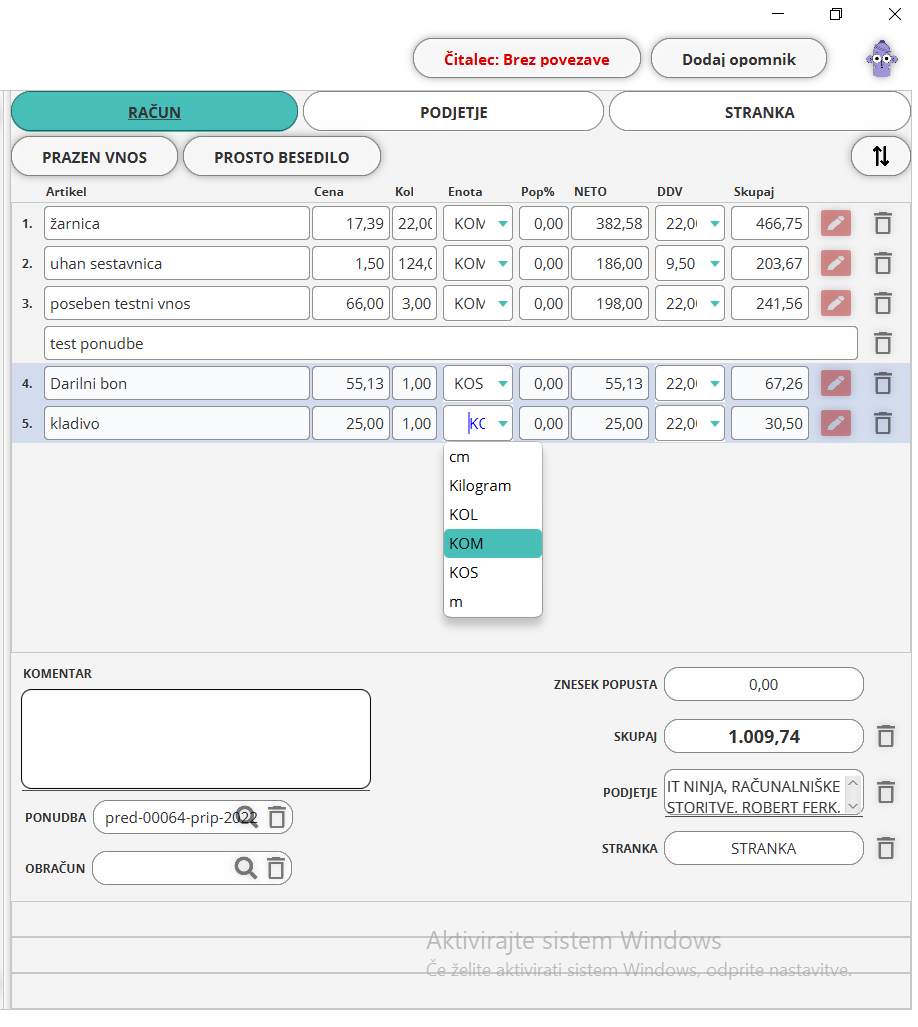The image size is (918, 1027).
Task: Open the purple mascot avatar icon
Action: coord(881,59)
